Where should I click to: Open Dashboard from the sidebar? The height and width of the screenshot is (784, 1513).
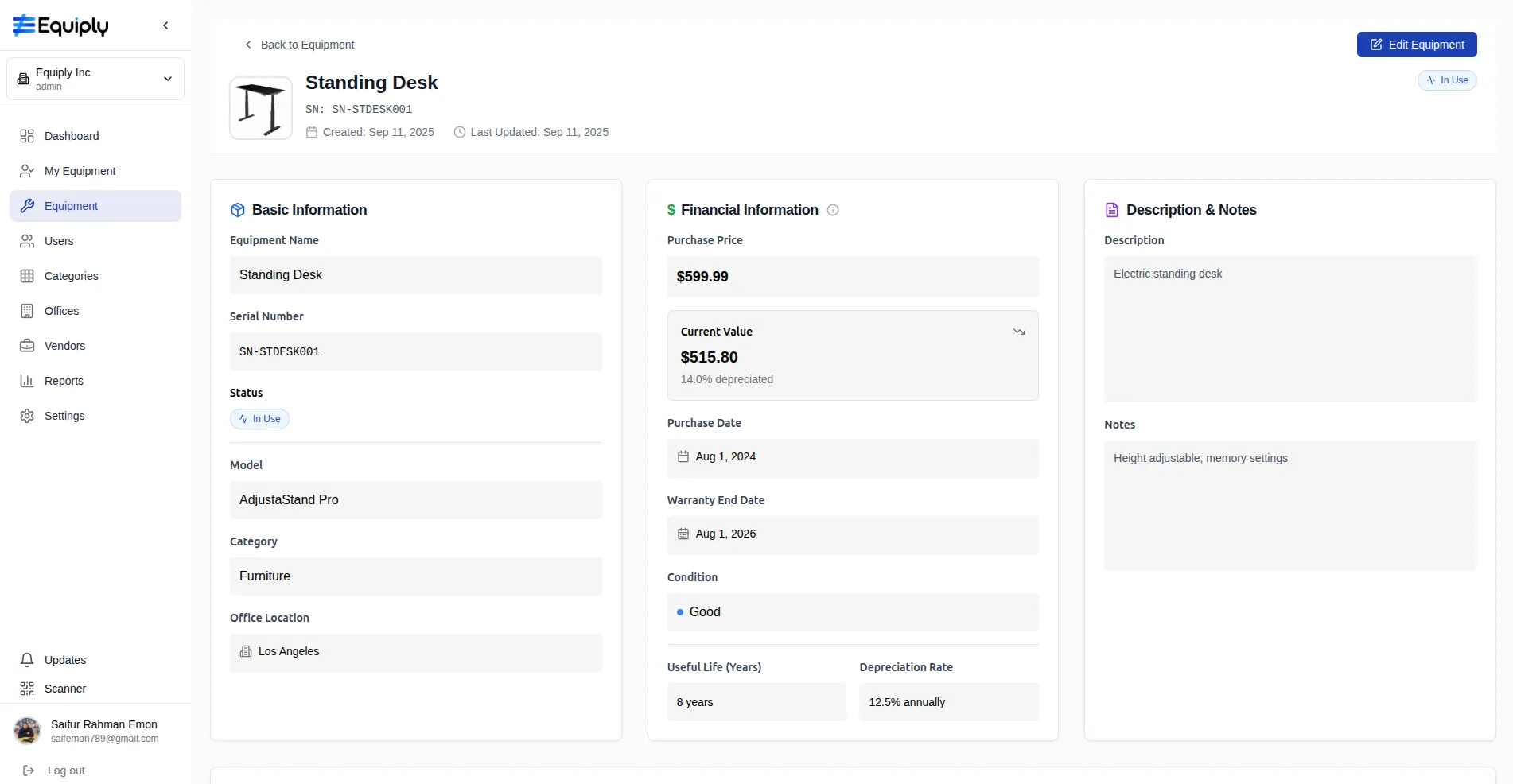(72, 136)
